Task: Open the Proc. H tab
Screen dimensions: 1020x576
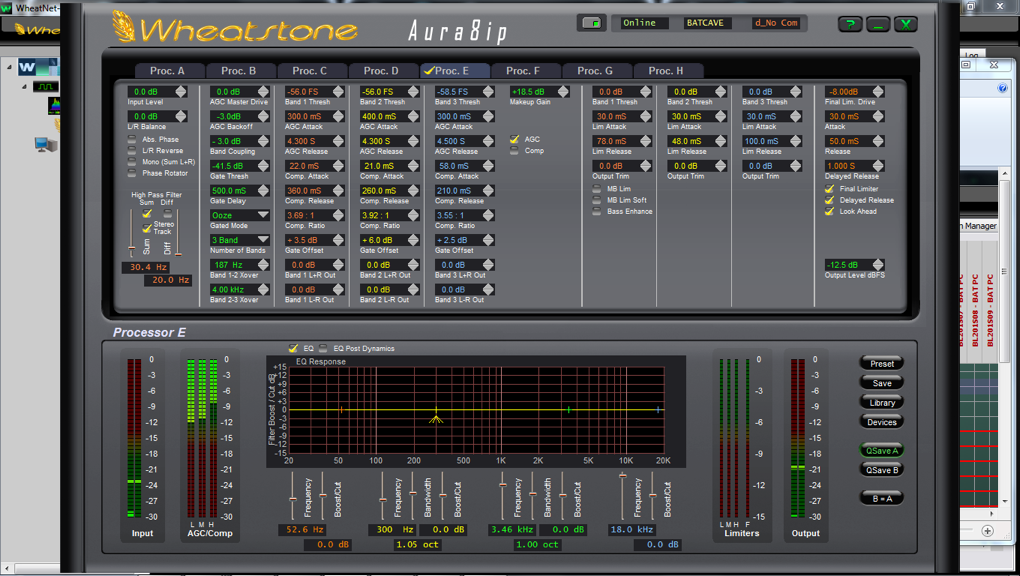Action: click(666, 71)
